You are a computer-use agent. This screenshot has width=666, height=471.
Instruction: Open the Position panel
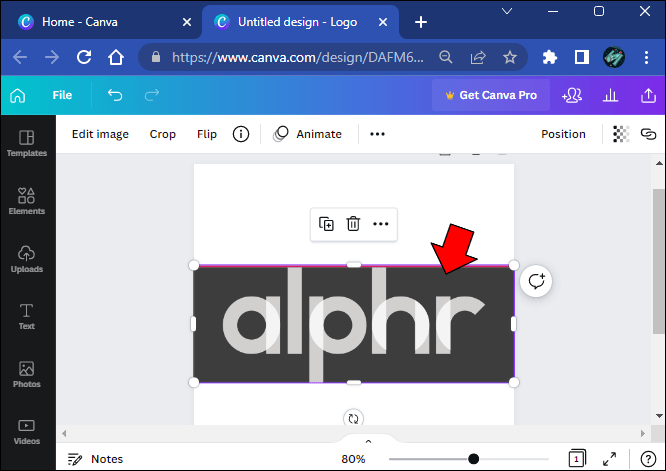pyautogui.click(x=563, y=134)
